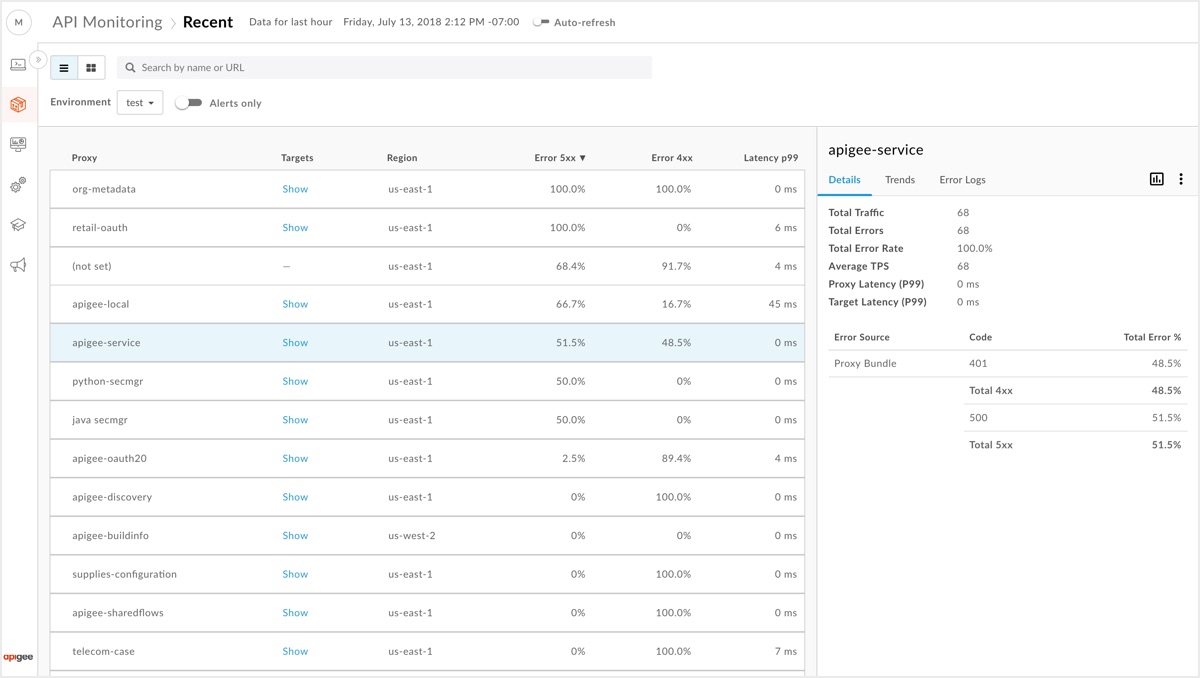Open the Admin gears icon in sidebar
The height and width of the screenshot is (678, 1200).
pyautogui.click(x=18, y=185)
